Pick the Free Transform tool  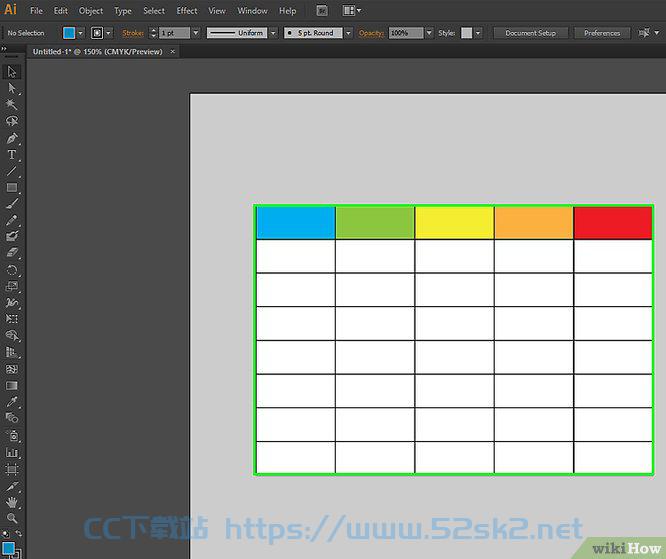click(11, 319)
